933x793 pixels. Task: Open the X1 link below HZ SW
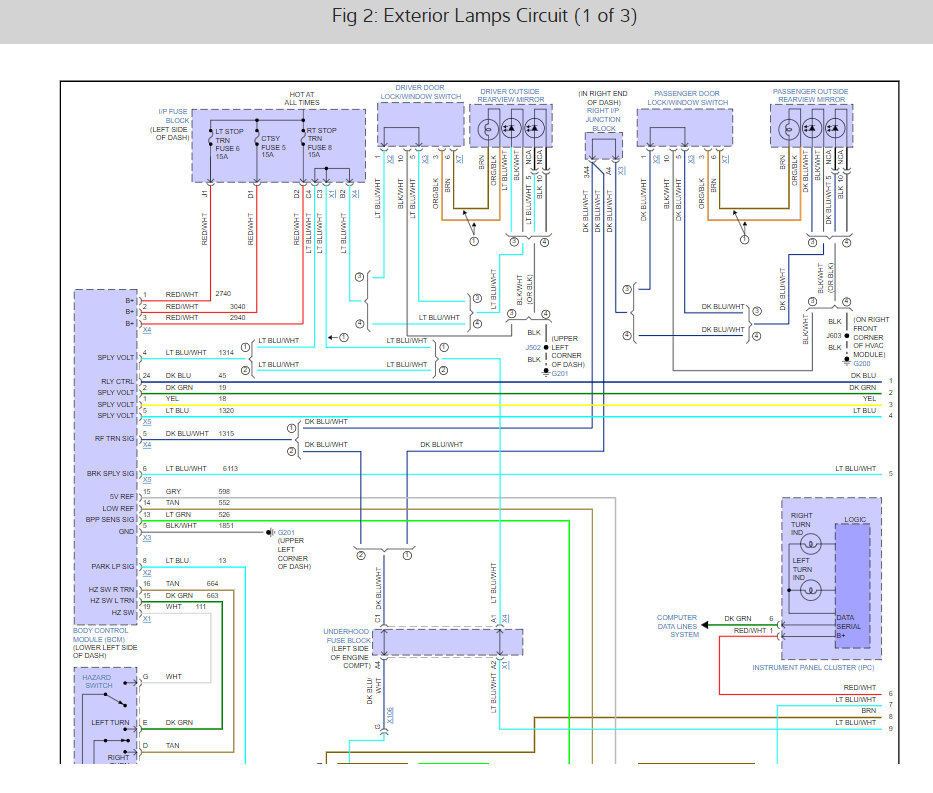pos(147,619)
